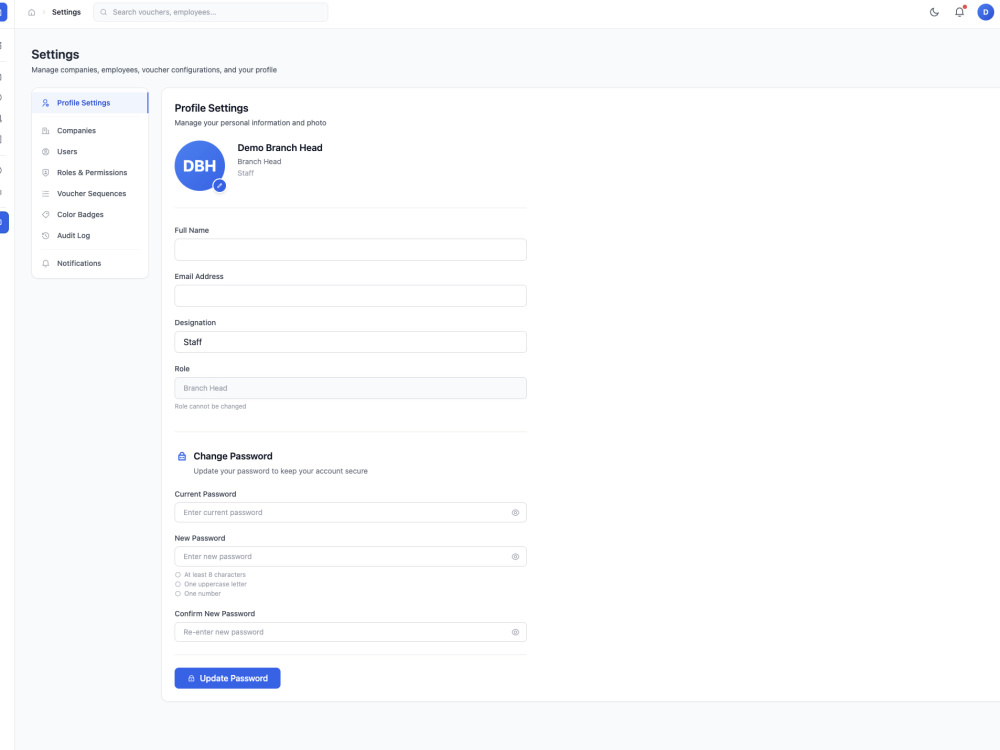The image size is (1000, 750).
Task: Click the Companies building icon
Action: coord(45,131)
